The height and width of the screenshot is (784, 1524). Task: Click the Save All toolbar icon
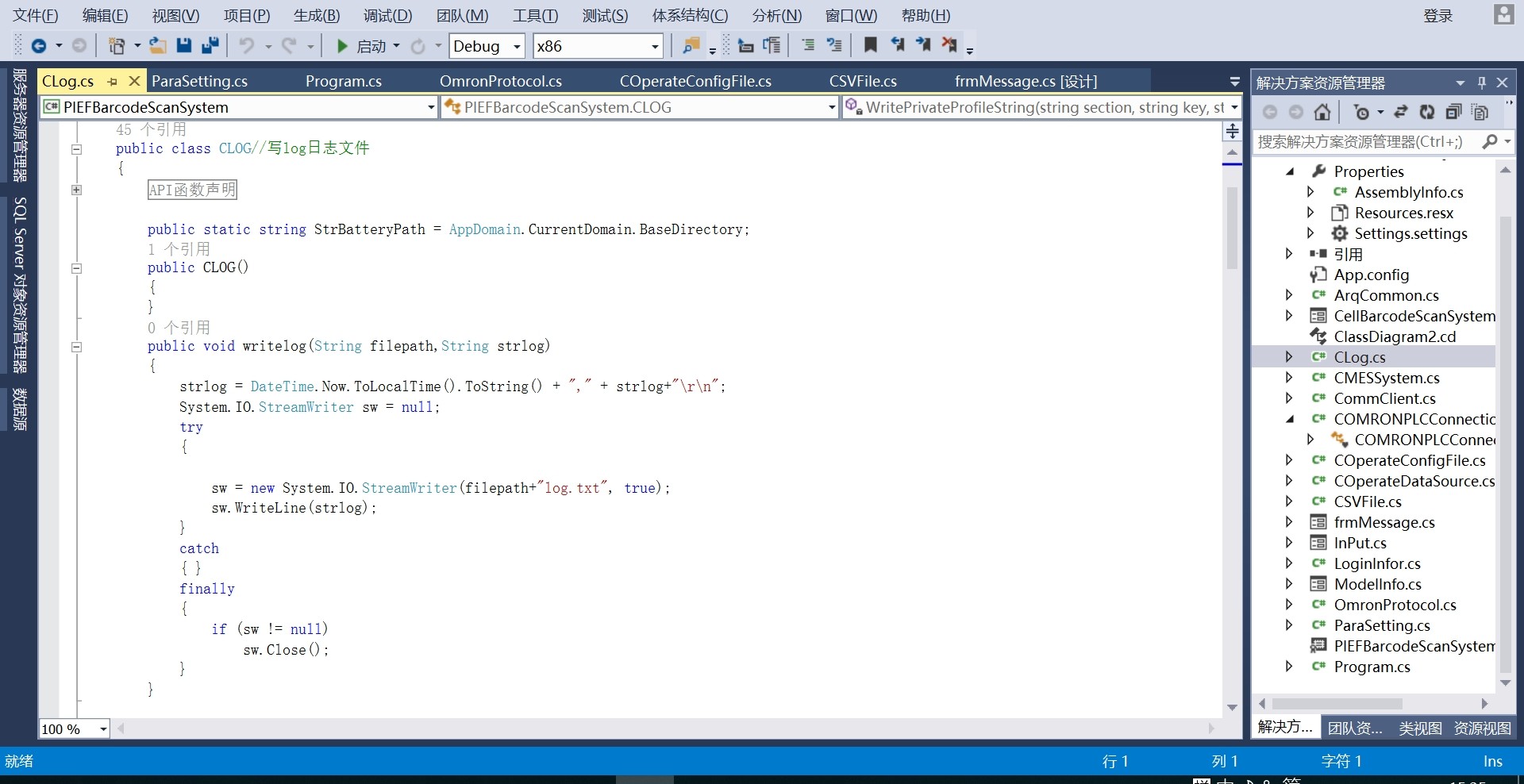(210, 46)
